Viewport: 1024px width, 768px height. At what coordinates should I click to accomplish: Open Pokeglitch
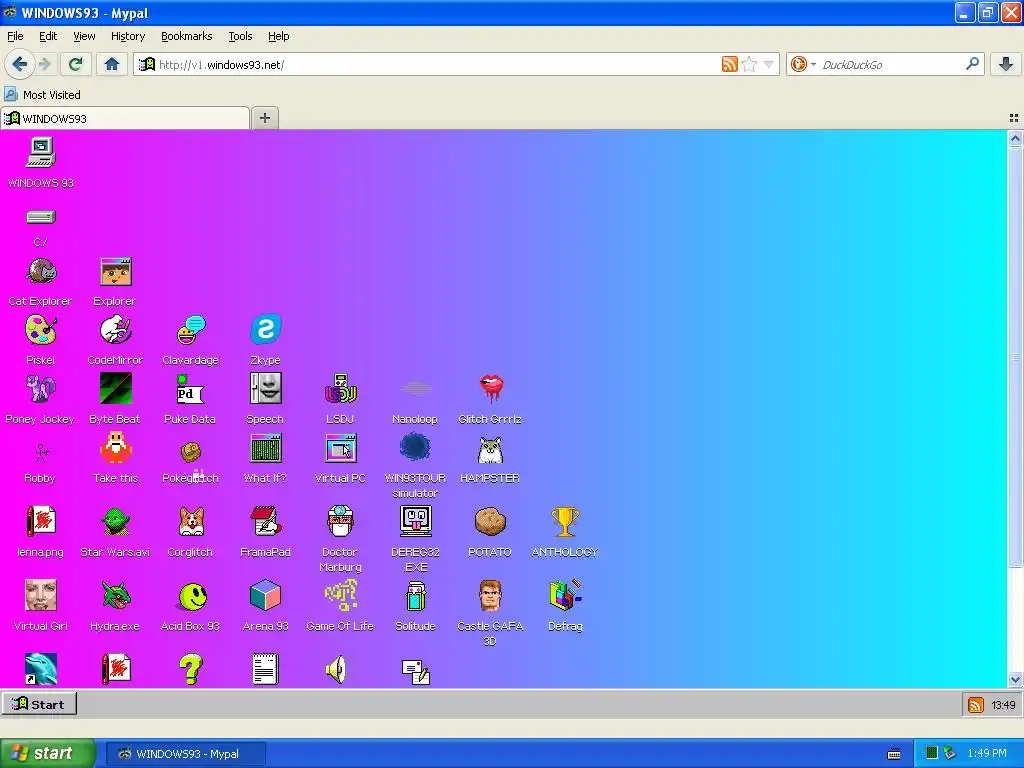pyautogui.click(x=190, y=460)
